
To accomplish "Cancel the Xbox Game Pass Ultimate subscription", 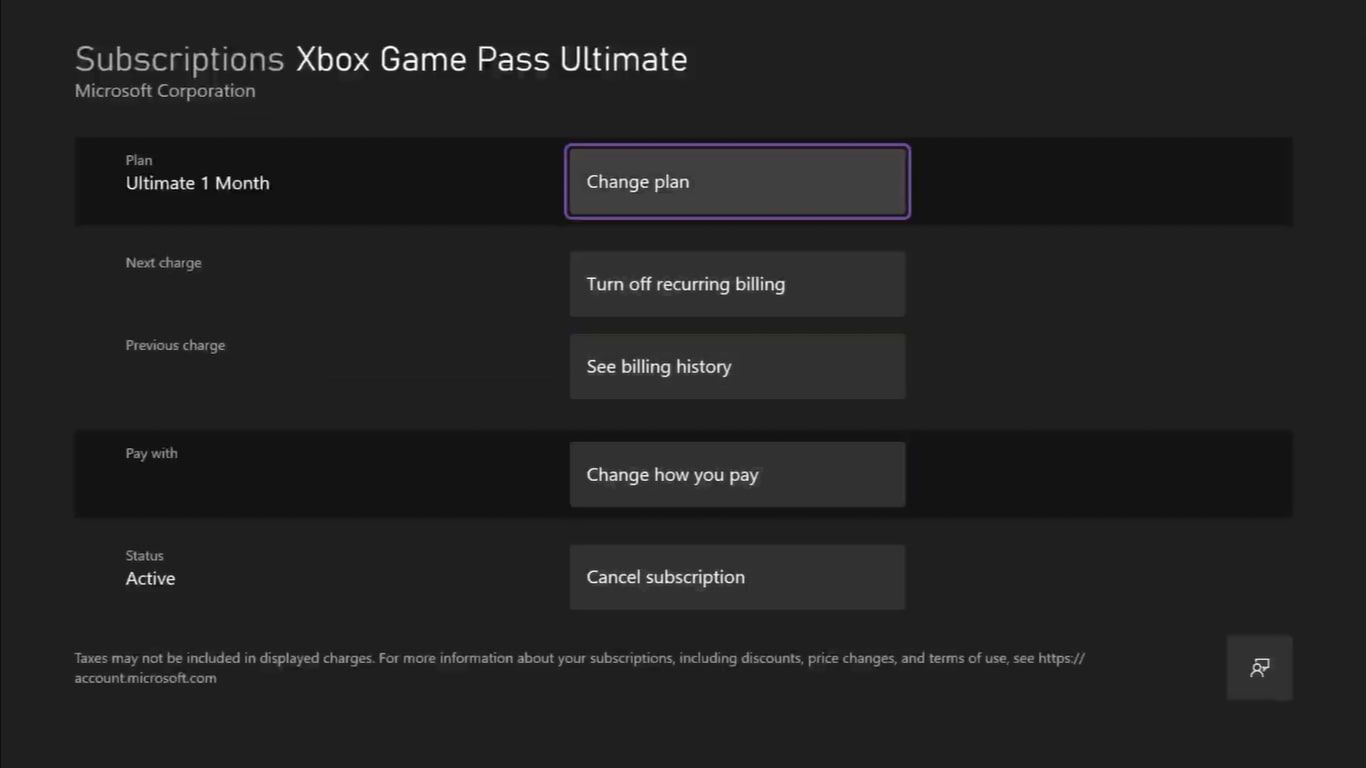I will tap(737, 577).
